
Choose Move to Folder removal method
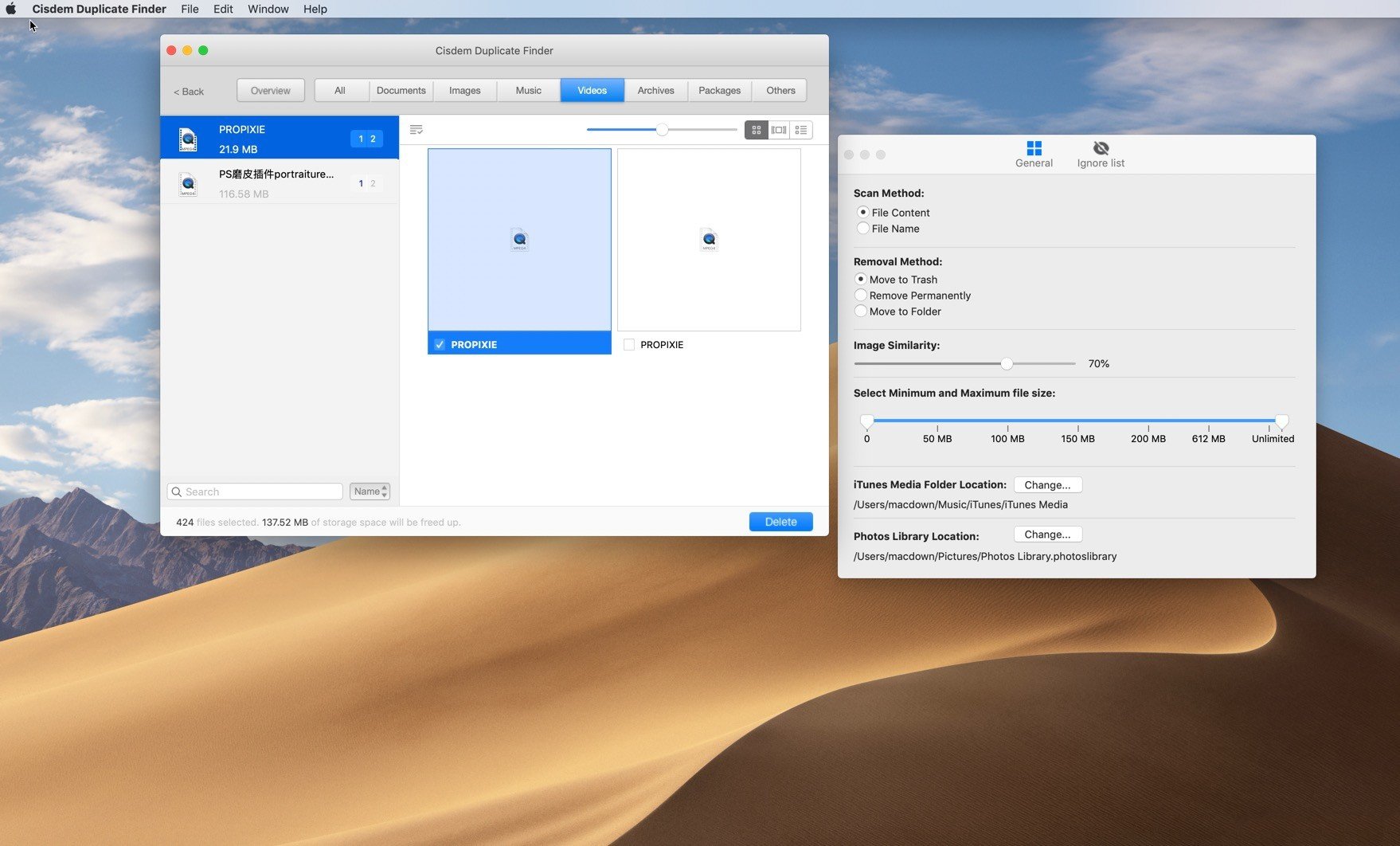(861, 311)
